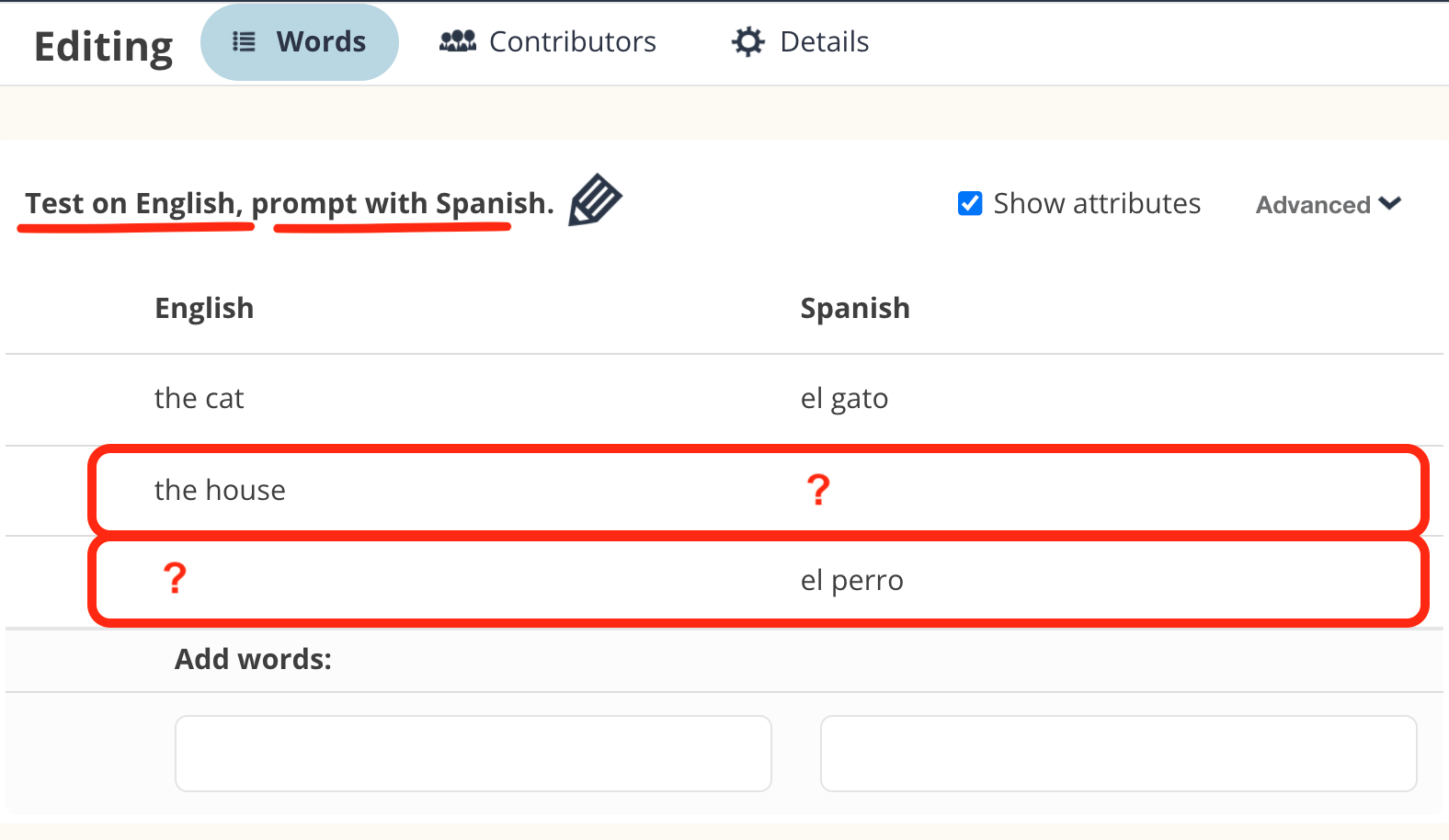This screenshot has height=840, width=1449.
Task: Expand the Advanced dropdown
Action: (1328, 204)
